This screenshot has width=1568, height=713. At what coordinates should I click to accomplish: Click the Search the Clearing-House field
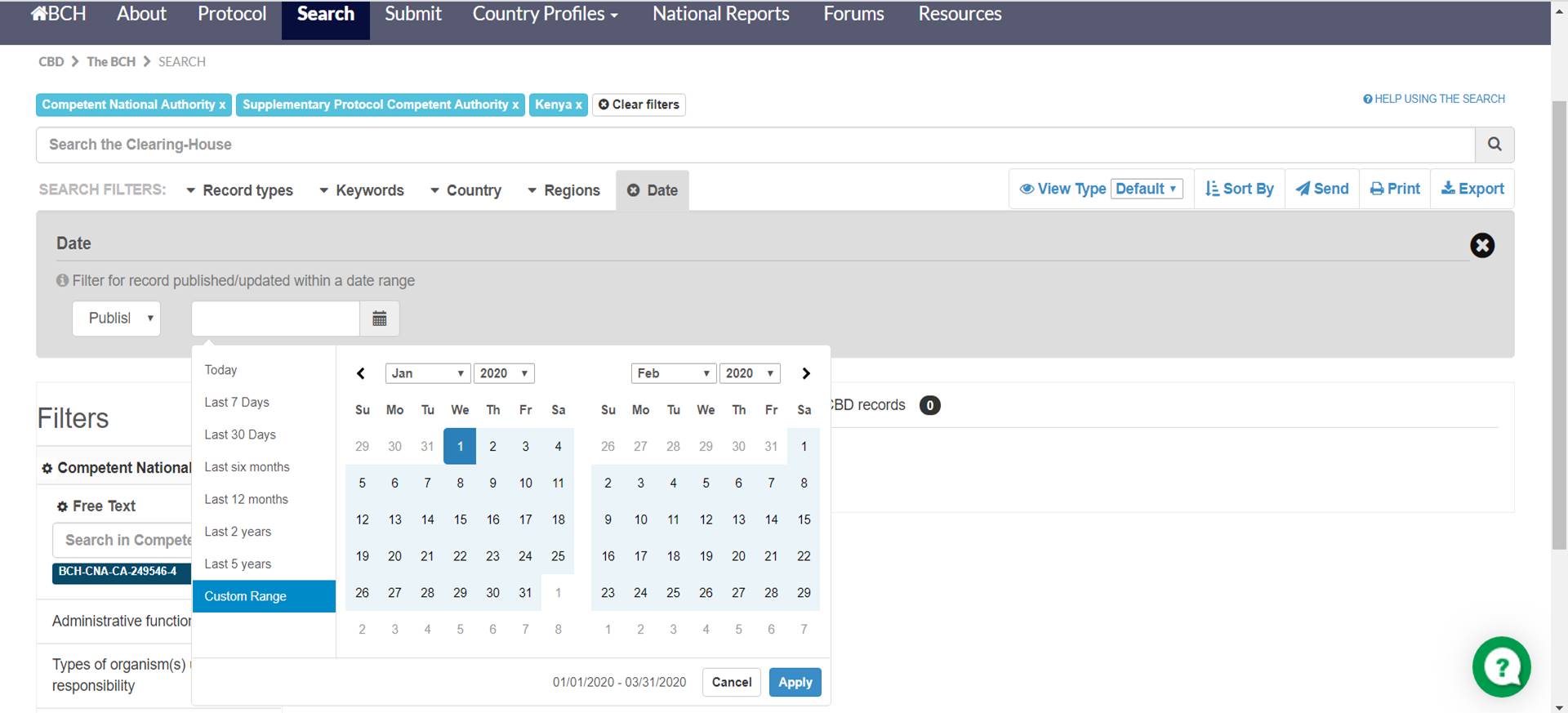[755, 145]
